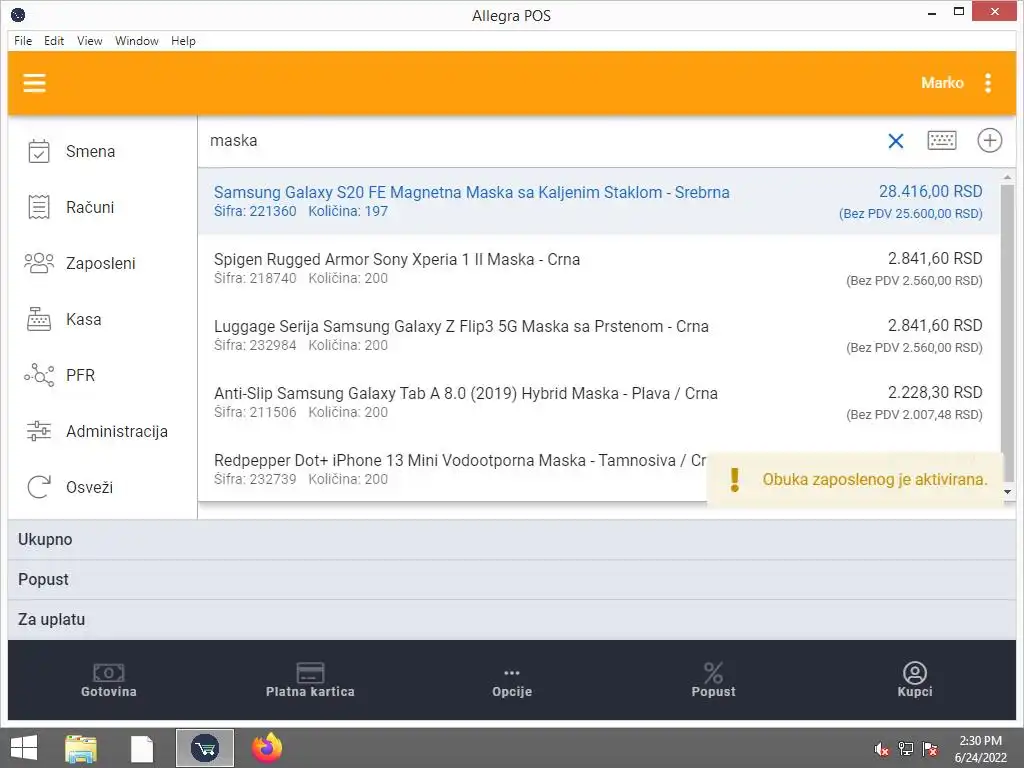This screenshot has width=1024, height=768.
Task: Click Šifra: 218740 text
Action: pyautogui.click(x=255, y=278)
